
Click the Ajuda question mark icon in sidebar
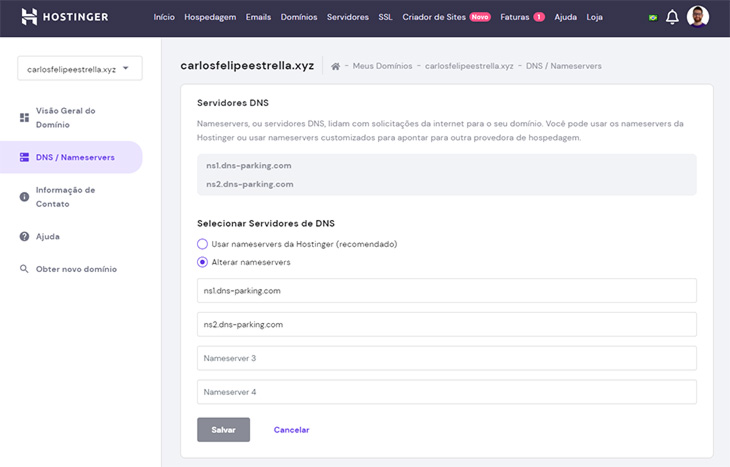point(24,237)
